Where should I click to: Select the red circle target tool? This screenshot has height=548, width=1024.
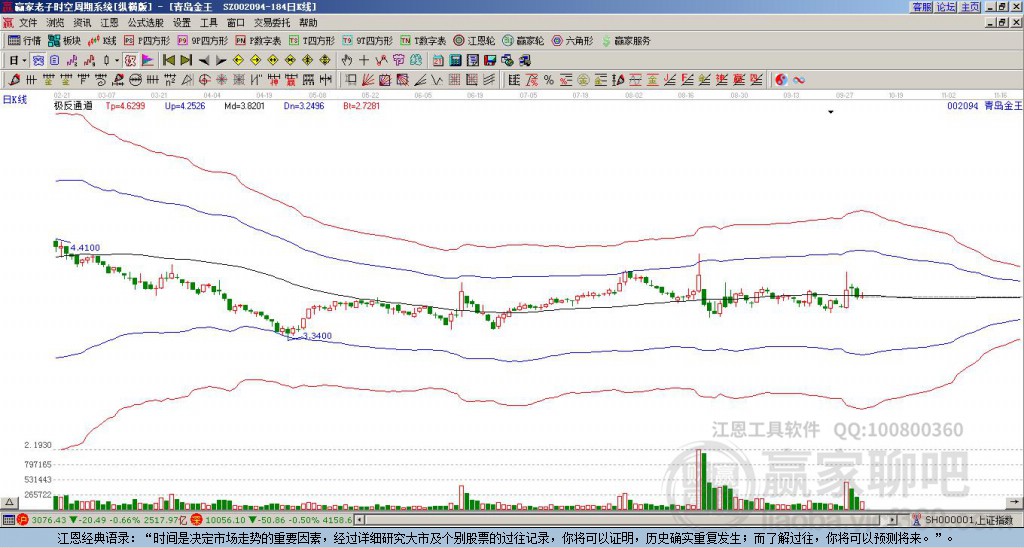click(204, 80)
